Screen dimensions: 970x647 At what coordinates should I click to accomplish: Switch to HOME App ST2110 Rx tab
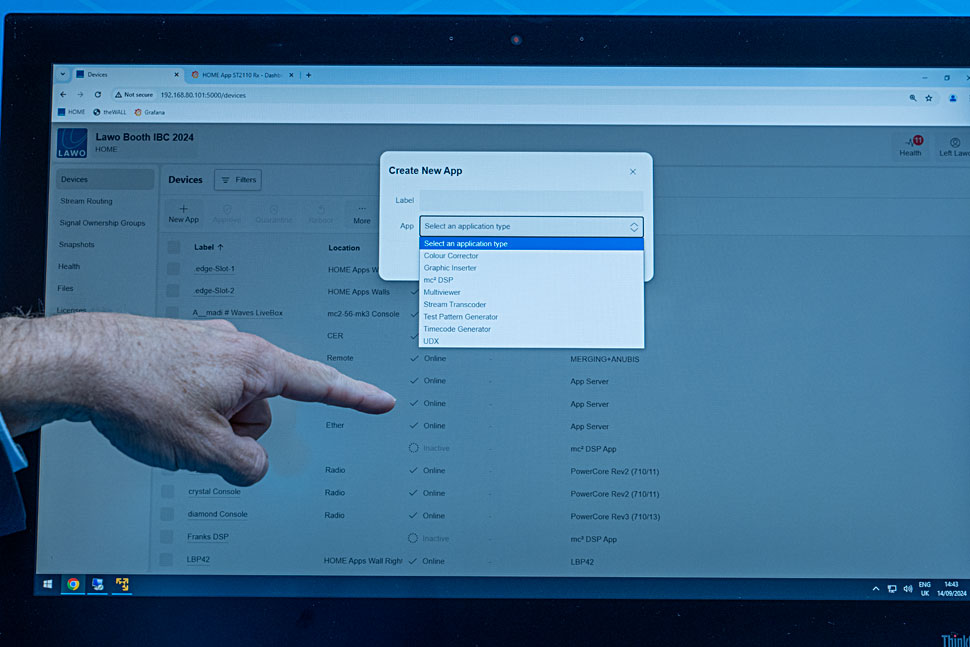241,75
